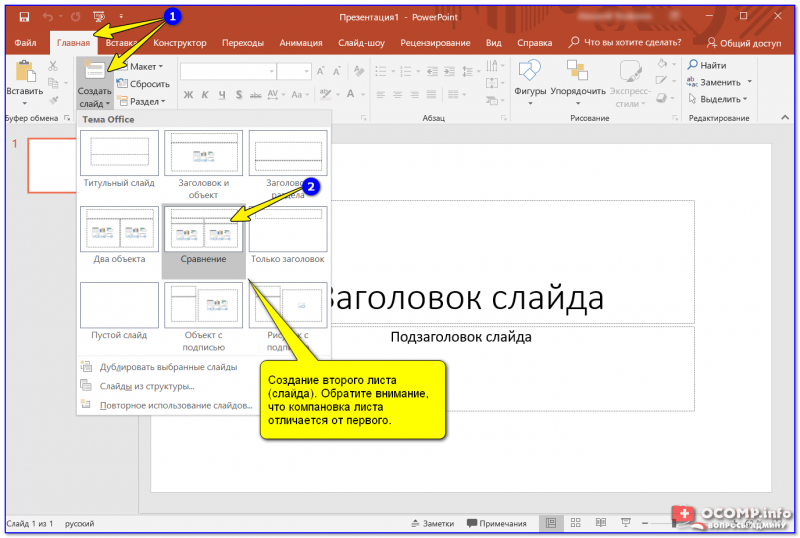Toggle Underline Ч formatting

(x=222, y=94)
